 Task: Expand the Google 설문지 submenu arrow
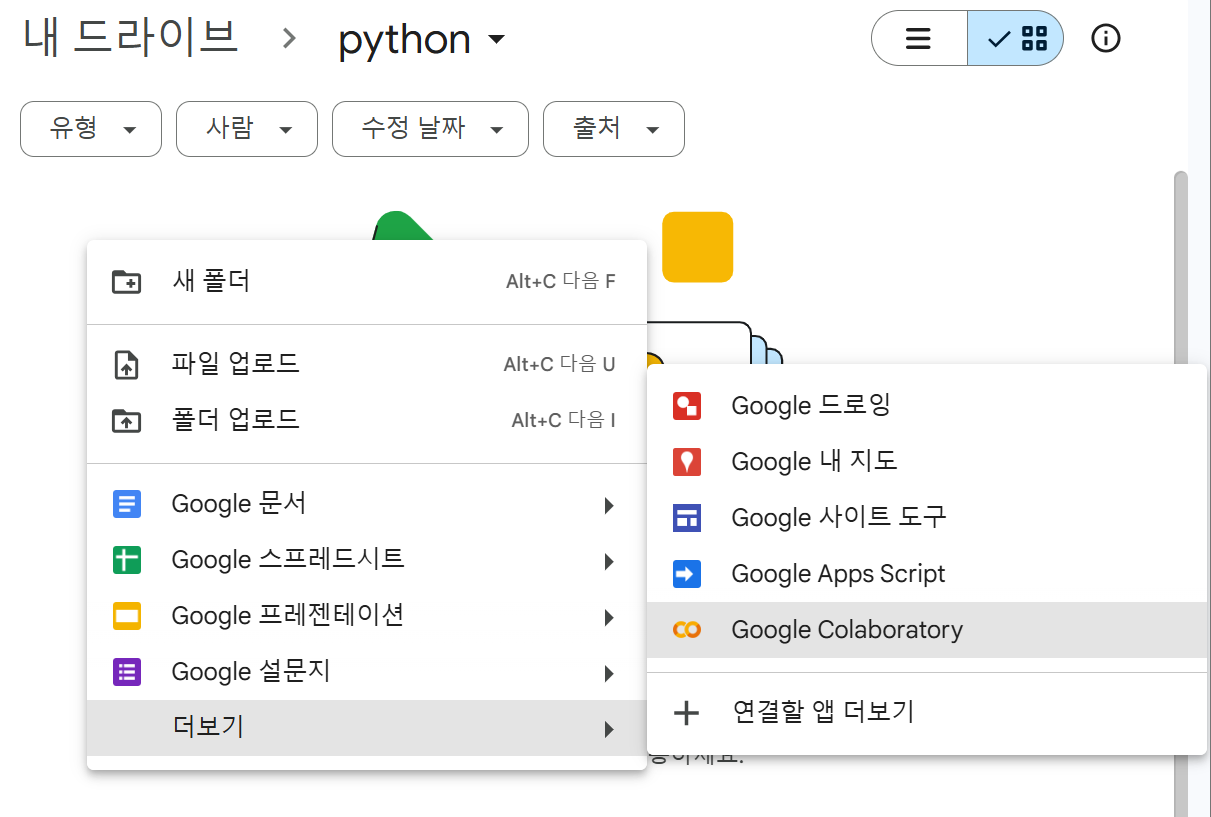(x=608, y=674)
